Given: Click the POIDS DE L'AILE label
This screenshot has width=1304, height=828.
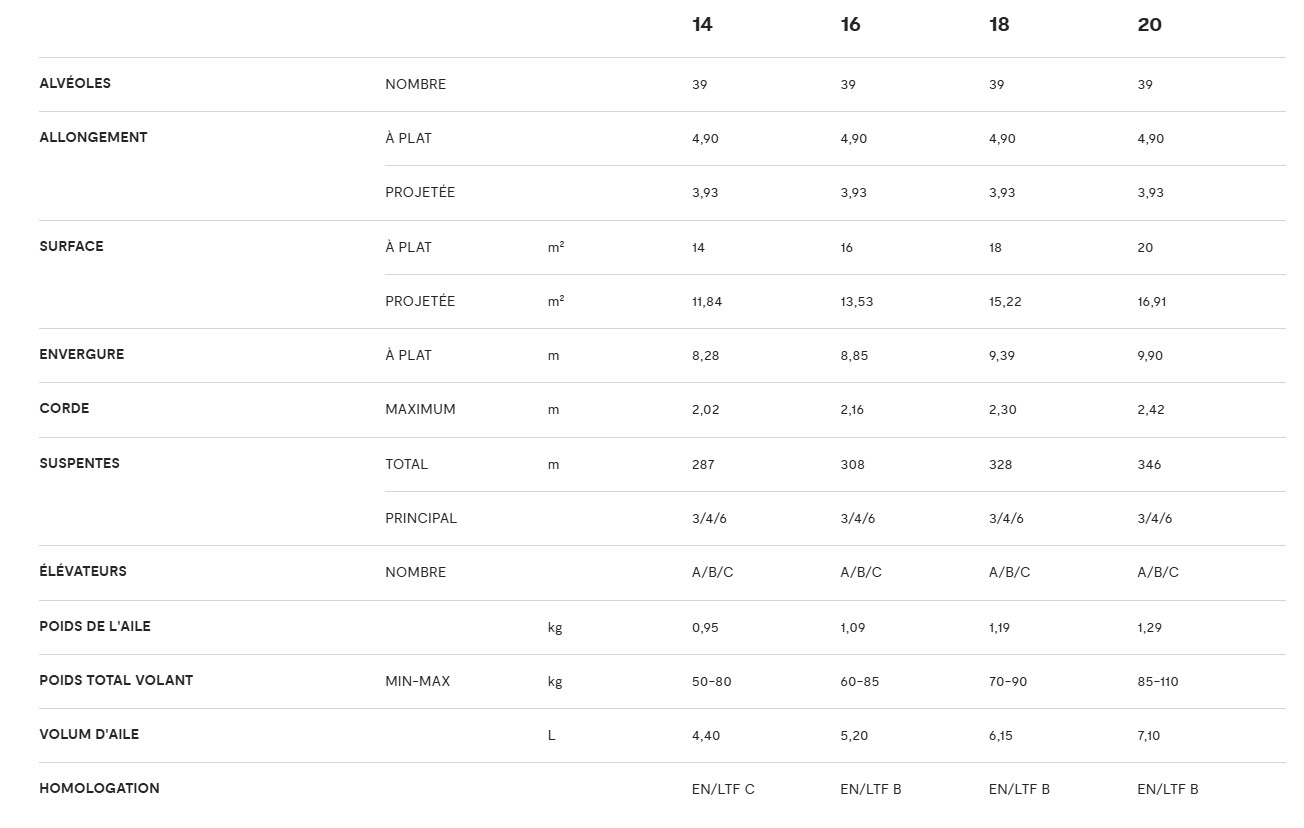Looking at the screenshot, I should tap(95, 626).
